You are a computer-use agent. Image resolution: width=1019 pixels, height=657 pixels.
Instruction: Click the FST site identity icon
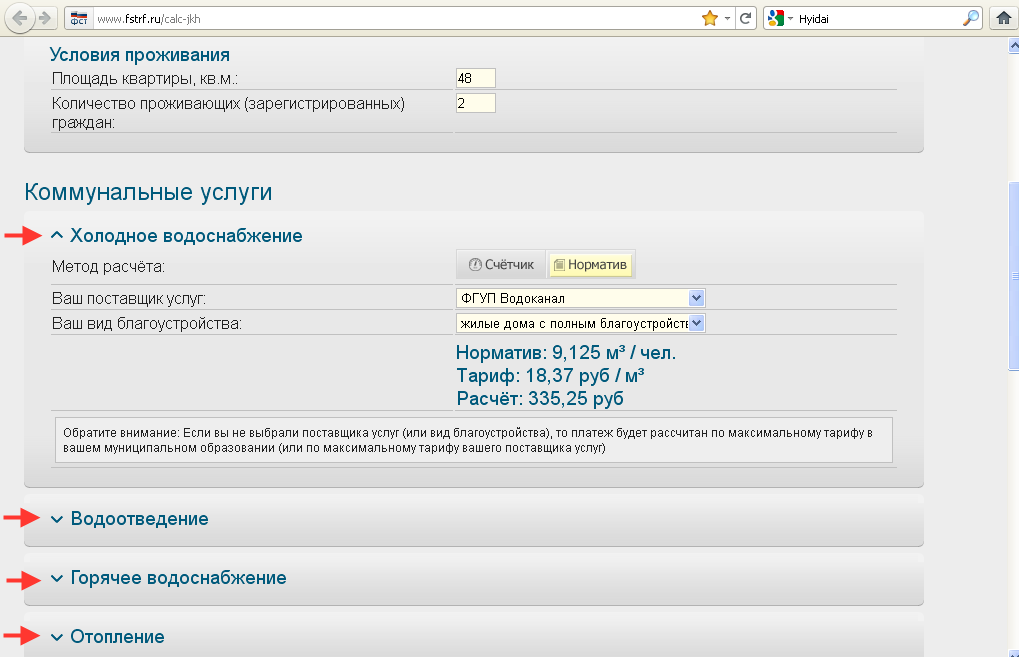click(79, 18)
